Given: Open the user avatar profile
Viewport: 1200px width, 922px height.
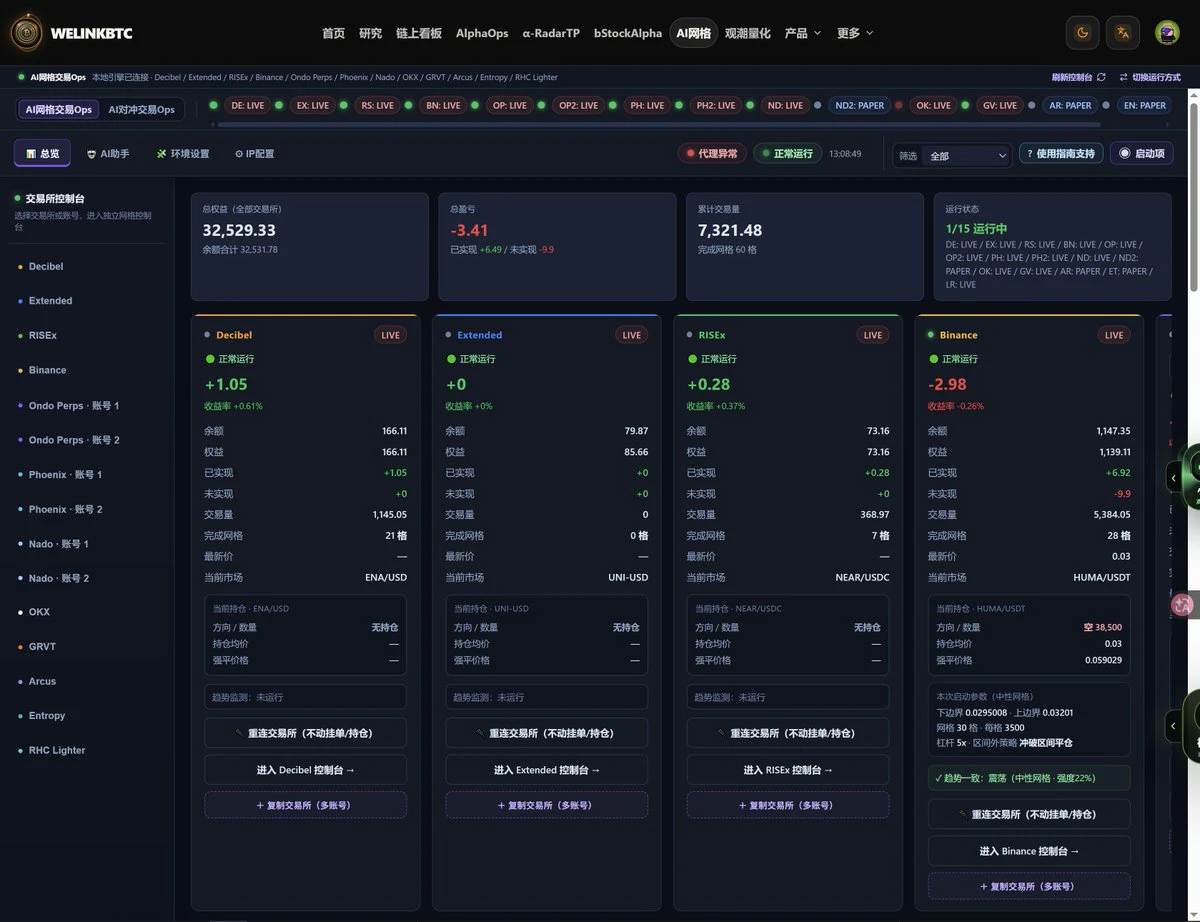Looking at the screenshot, I should click(1167, 33).
